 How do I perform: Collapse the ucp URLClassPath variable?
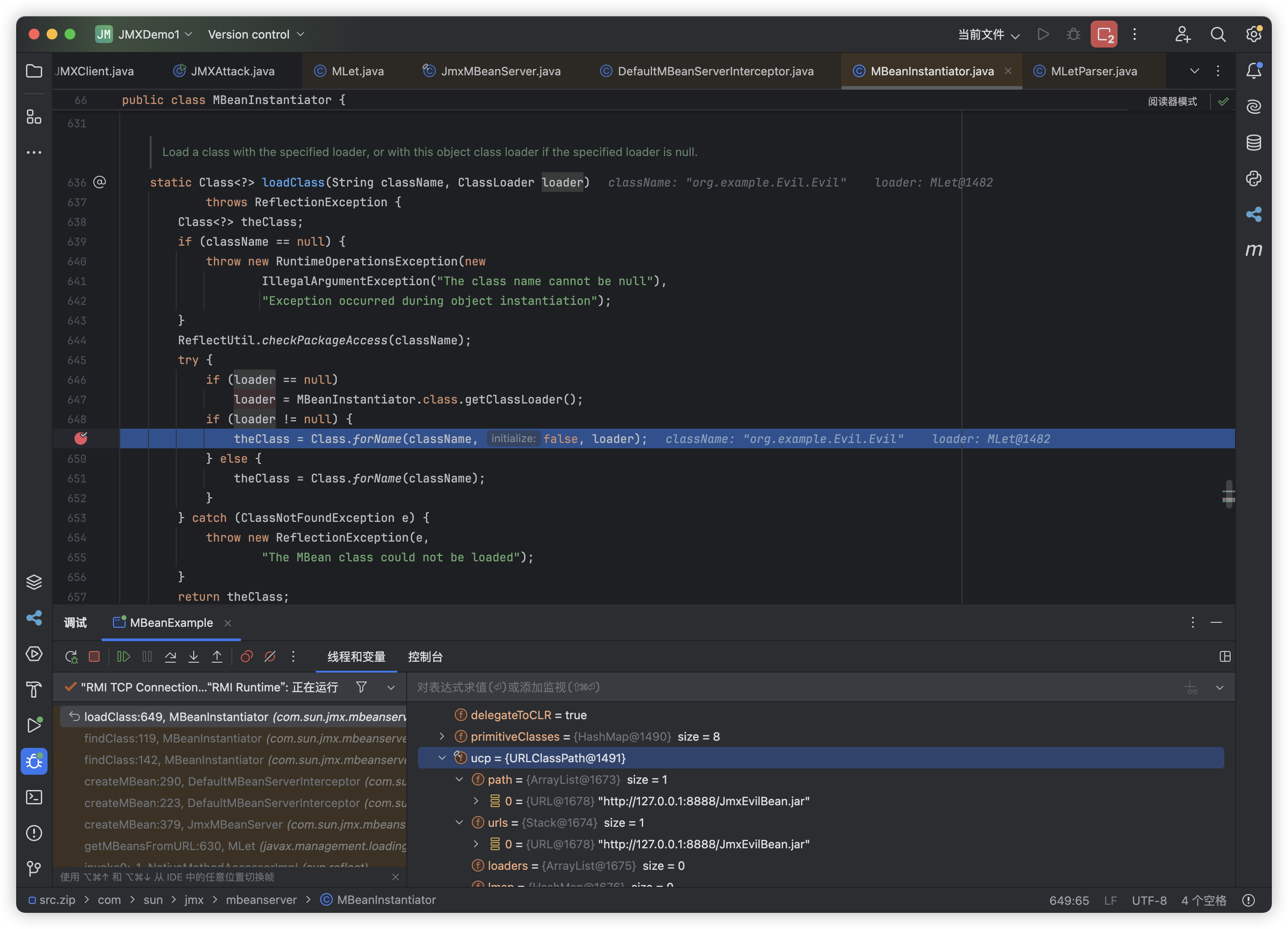[442, 758]
